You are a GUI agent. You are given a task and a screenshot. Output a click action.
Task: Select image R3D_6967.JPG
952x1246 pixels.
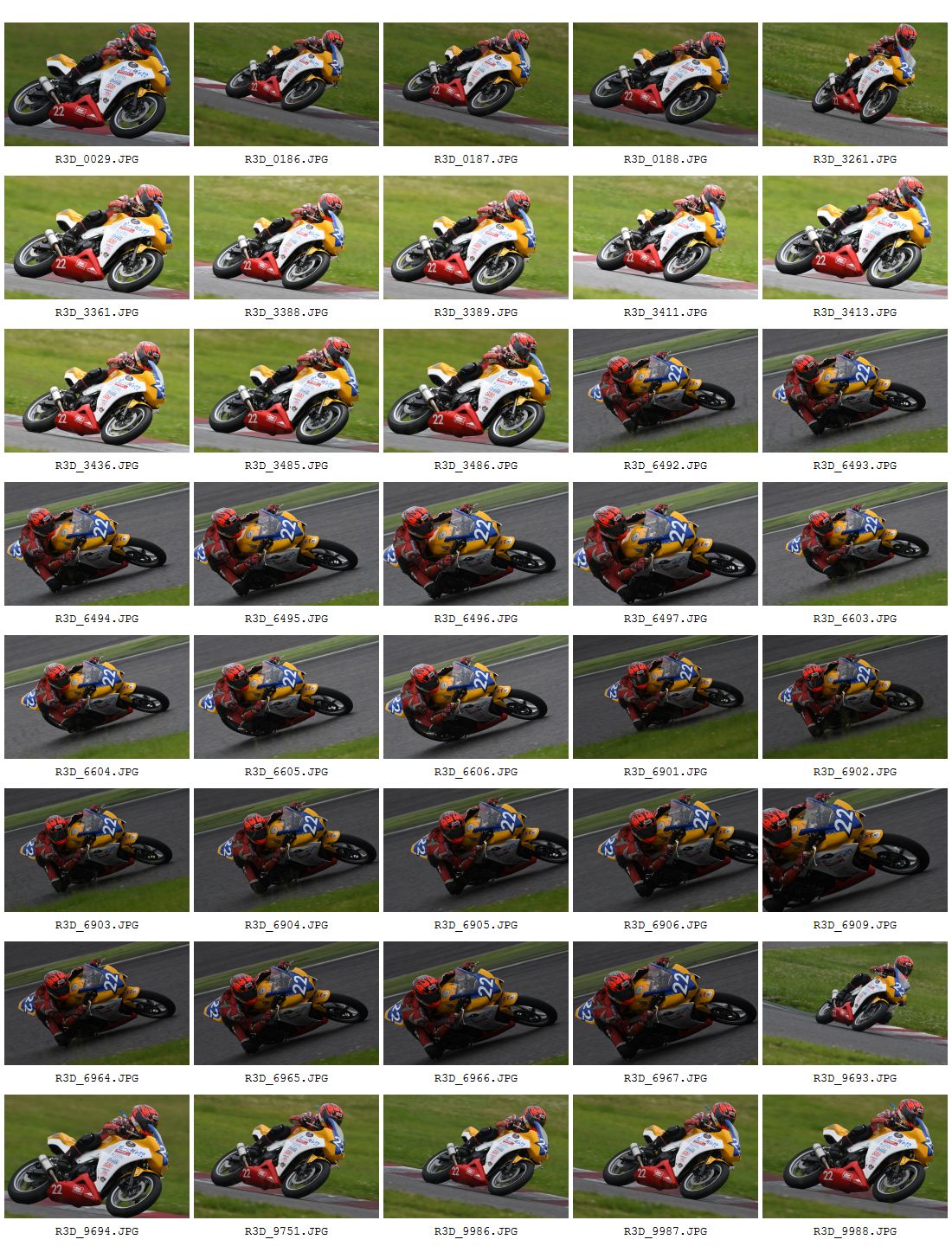tap(666, 1003)
